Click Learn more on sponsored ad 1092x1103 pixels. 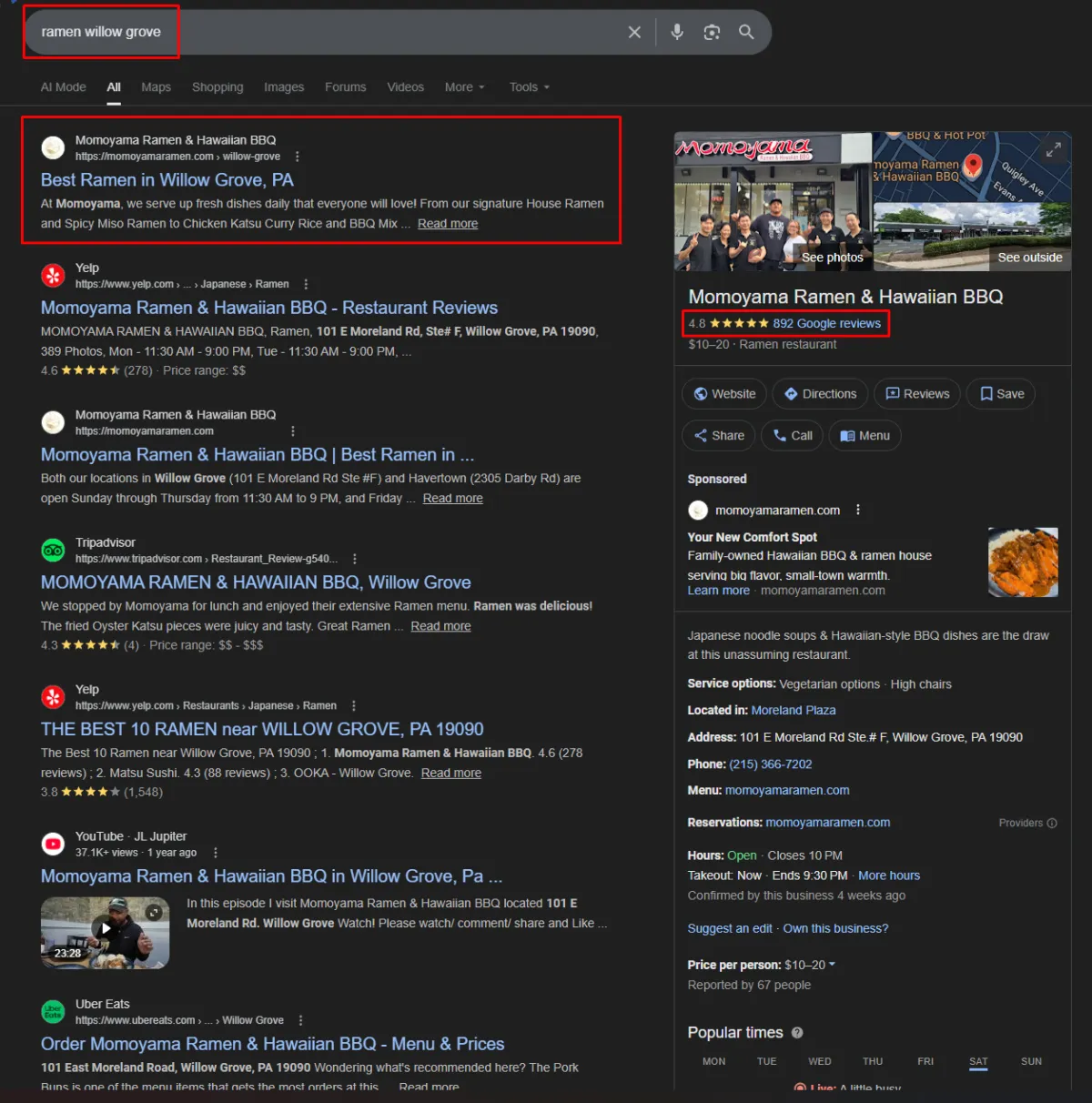[719, 591]
